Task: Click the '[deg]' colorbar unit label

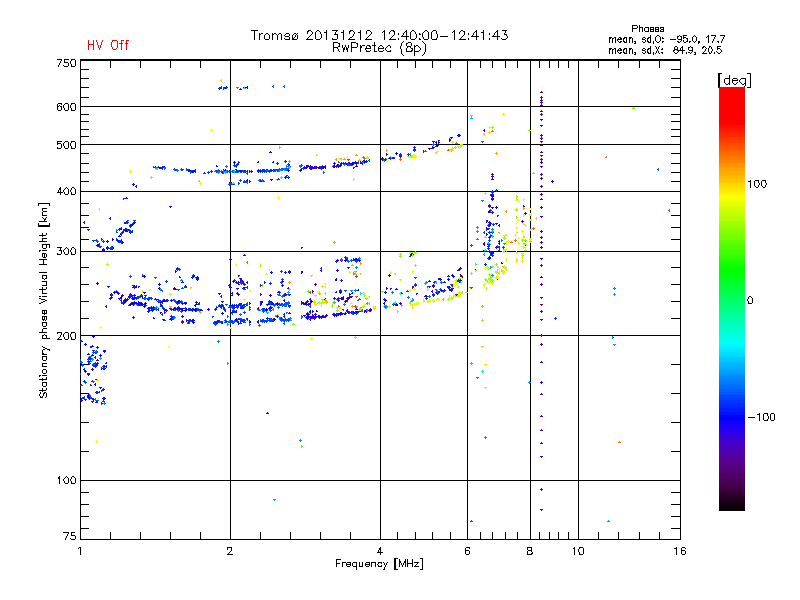Action: (x=734, y=80)
